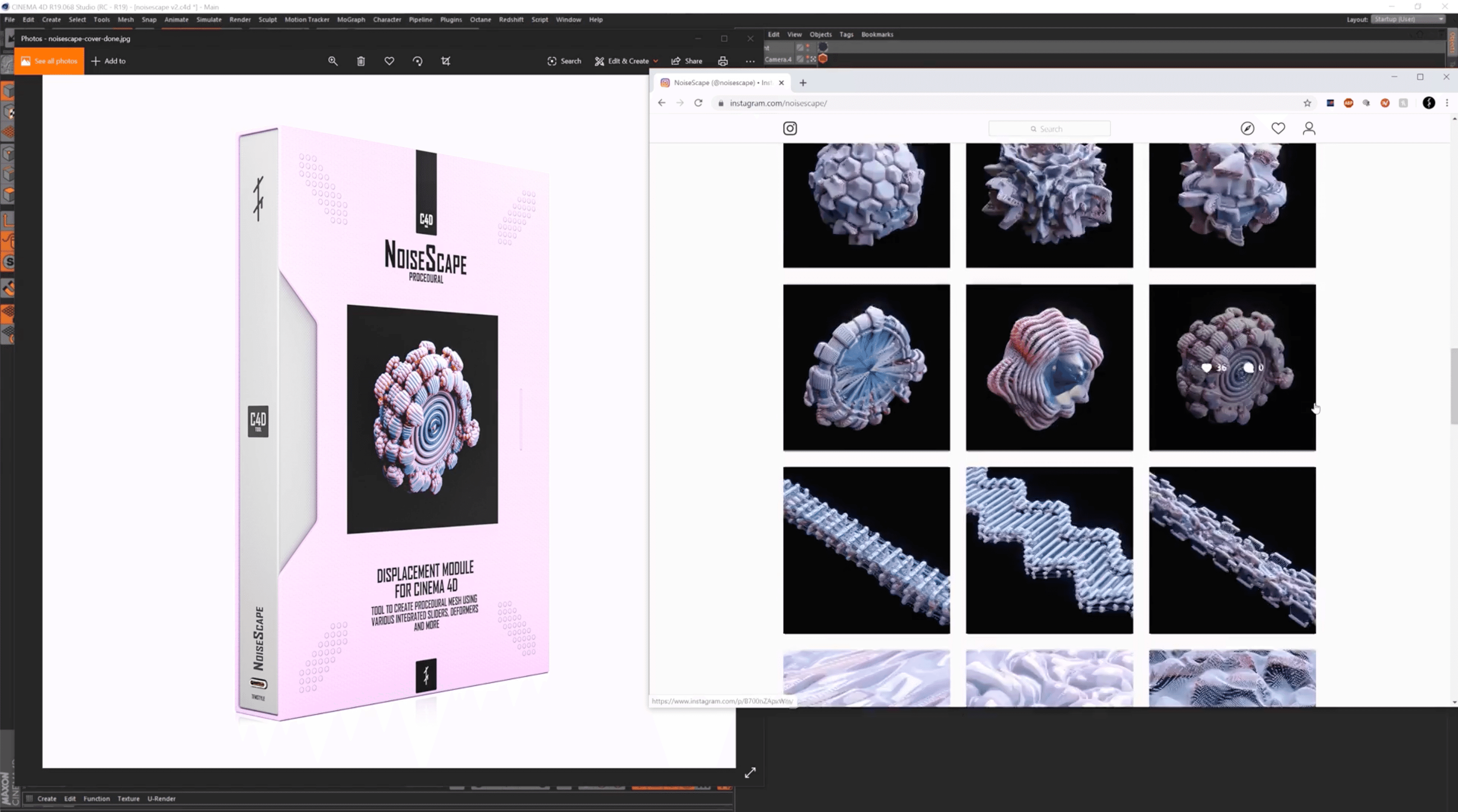
Task: View Instagram activity with heart icon
Action: [x=1278, y=128]
